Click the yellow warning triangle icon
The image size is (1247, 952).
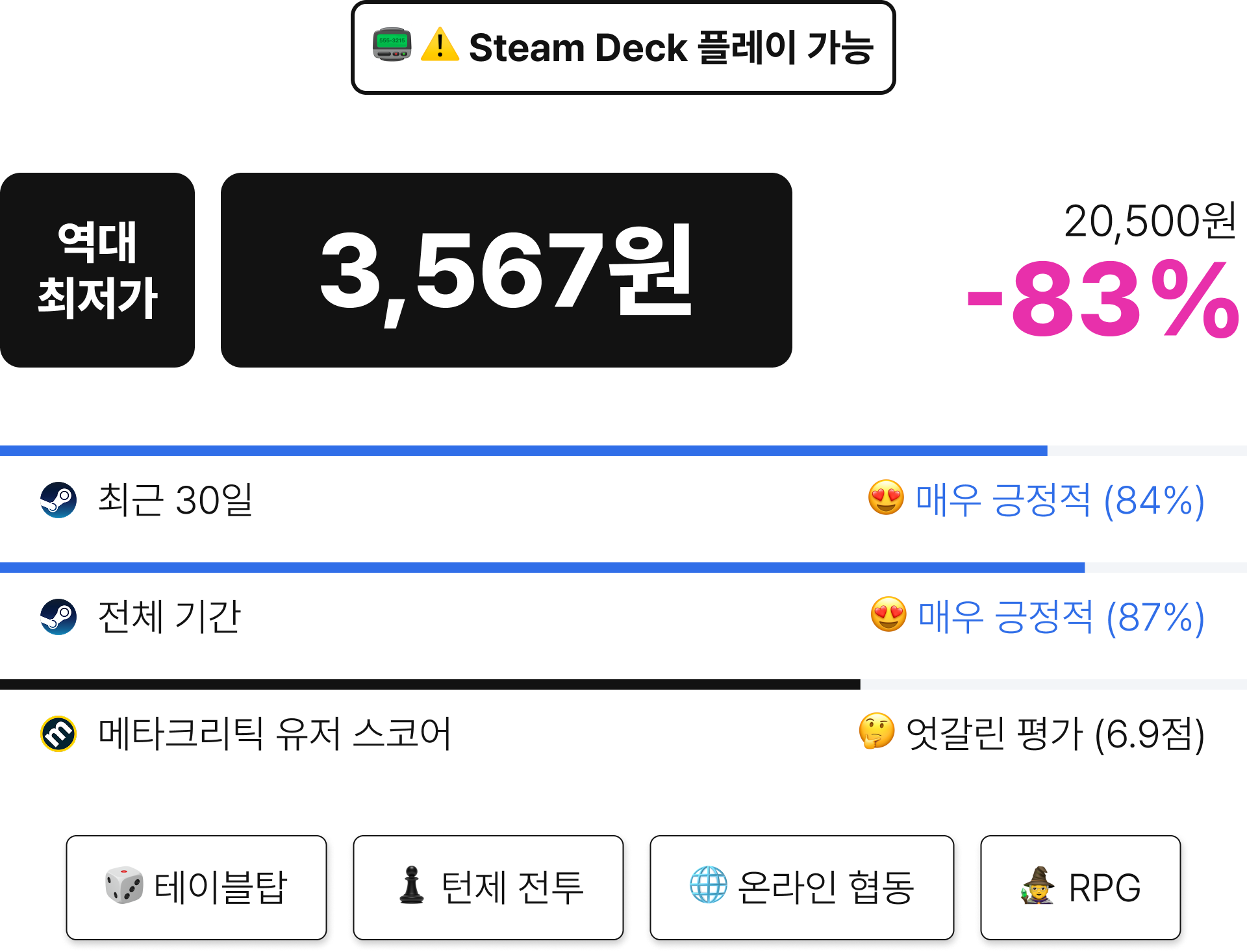point(440,45)
